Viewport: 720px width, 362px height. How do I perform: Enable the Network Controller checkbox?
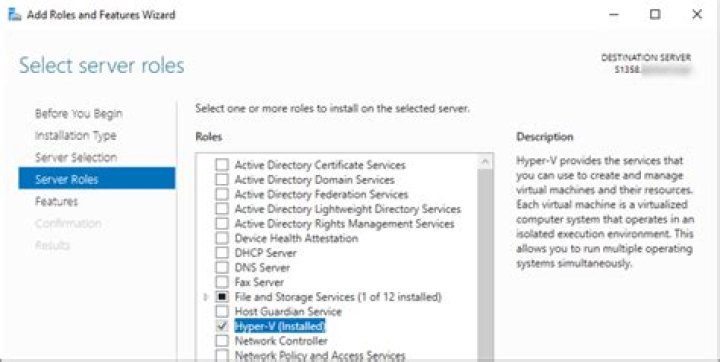[222, 341]
